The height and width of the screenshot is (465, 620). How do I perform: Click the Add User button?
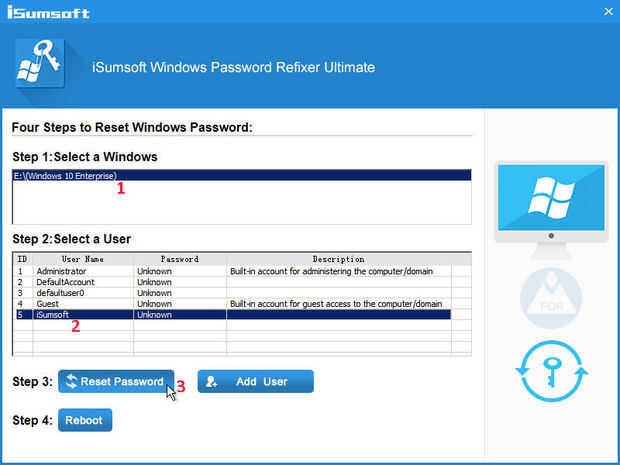[x=255, y=381]
